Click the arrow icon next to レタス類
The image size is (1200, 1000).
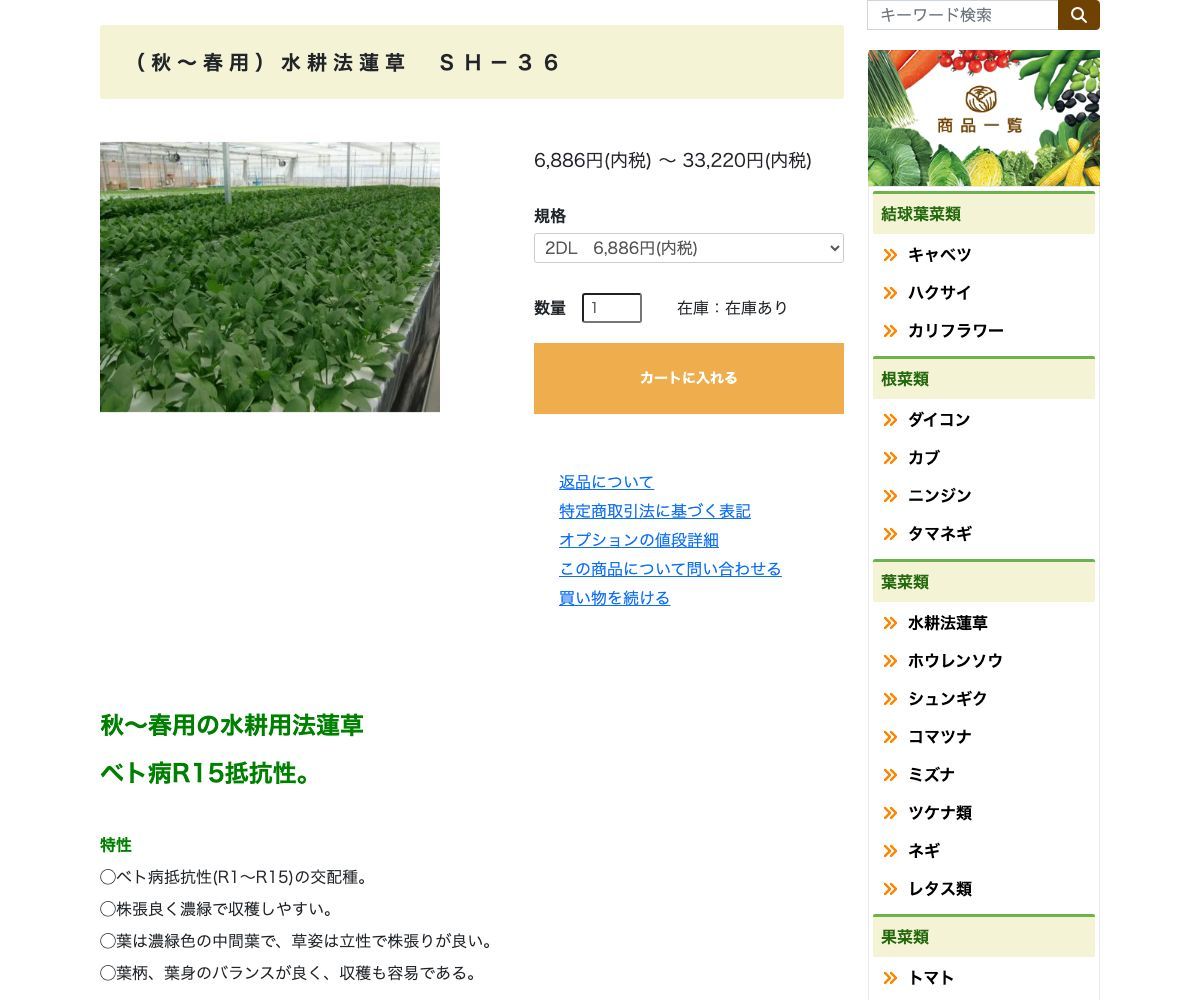pyautogui.click(x=889, y=889)
